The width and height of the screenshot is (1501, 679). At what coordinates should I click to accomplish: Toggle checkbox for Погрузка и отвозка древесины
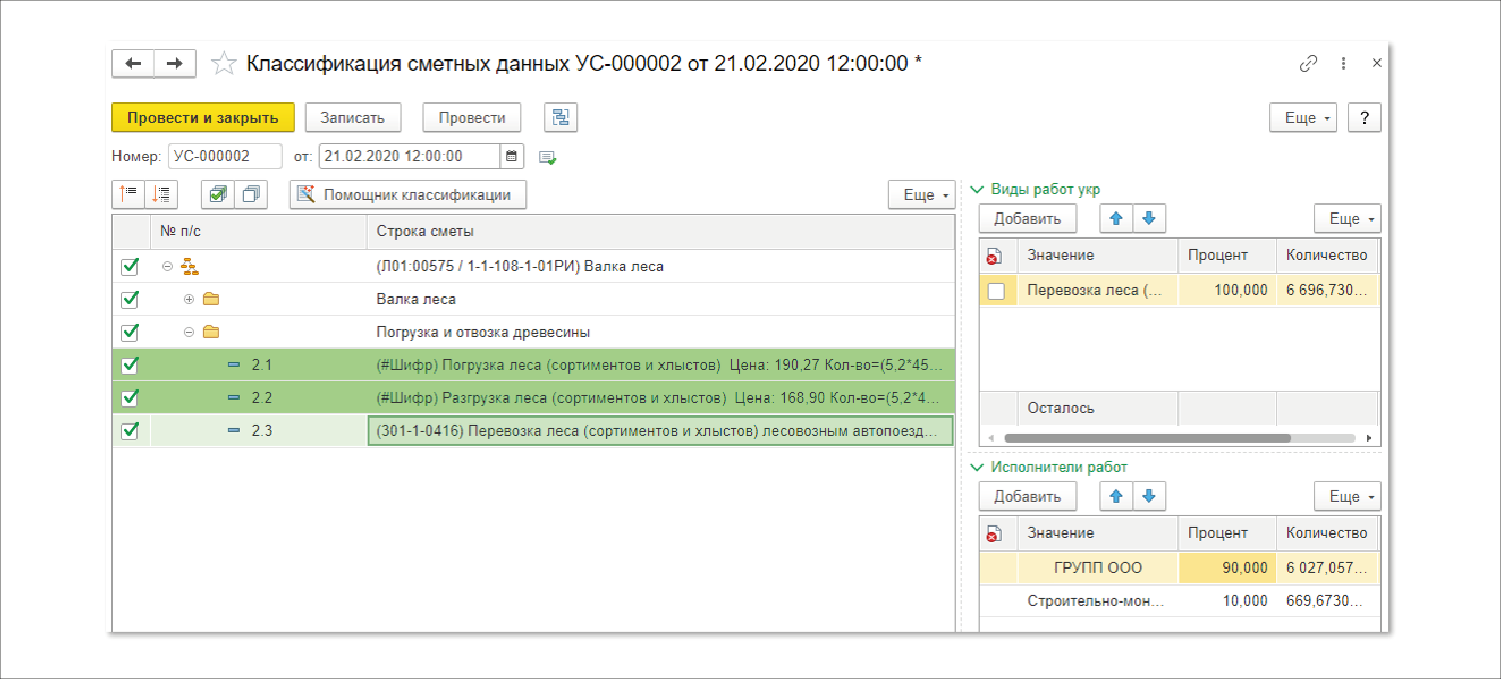(129, 332)
